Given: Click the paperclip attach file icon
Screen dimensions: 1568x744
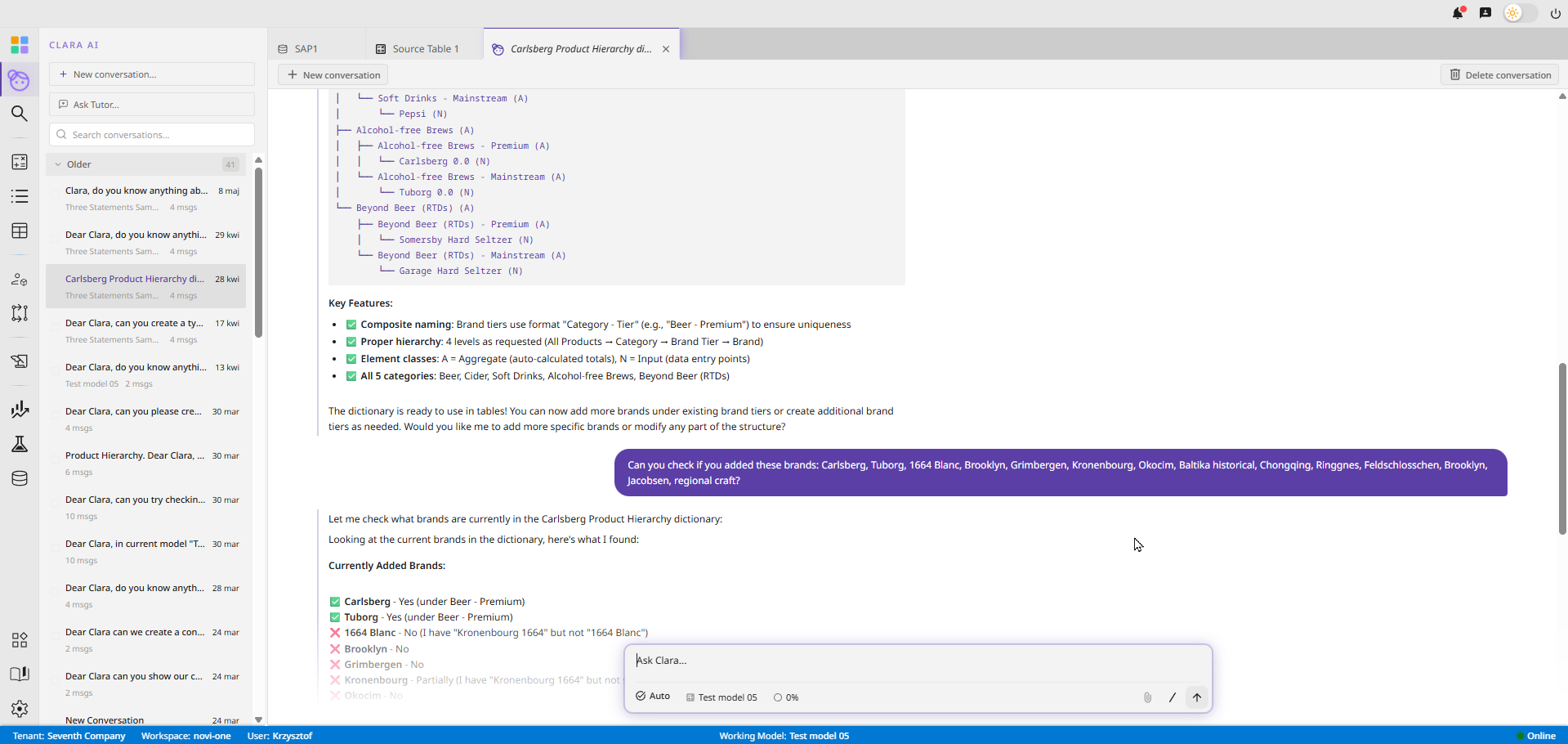Looking at the screenshot, I should coord(1147,697).
